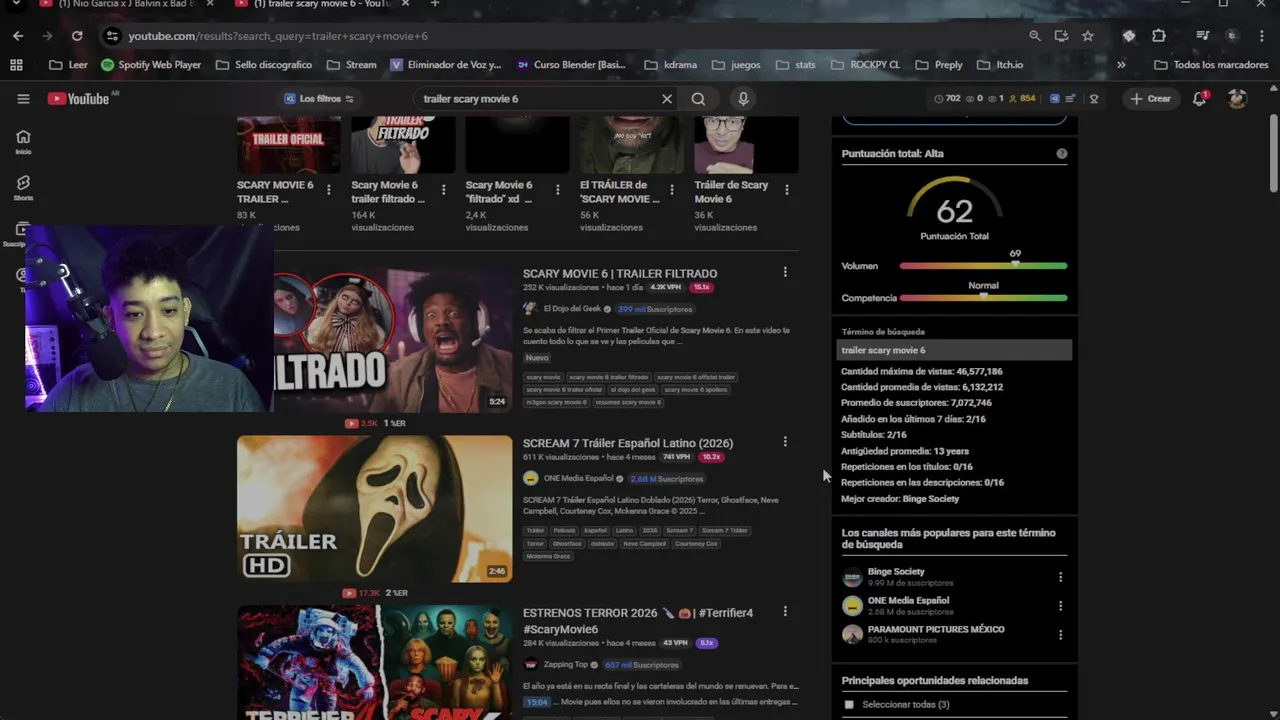
Task: Open the help icon beside Puntuación total
Action: point(1062,153)
